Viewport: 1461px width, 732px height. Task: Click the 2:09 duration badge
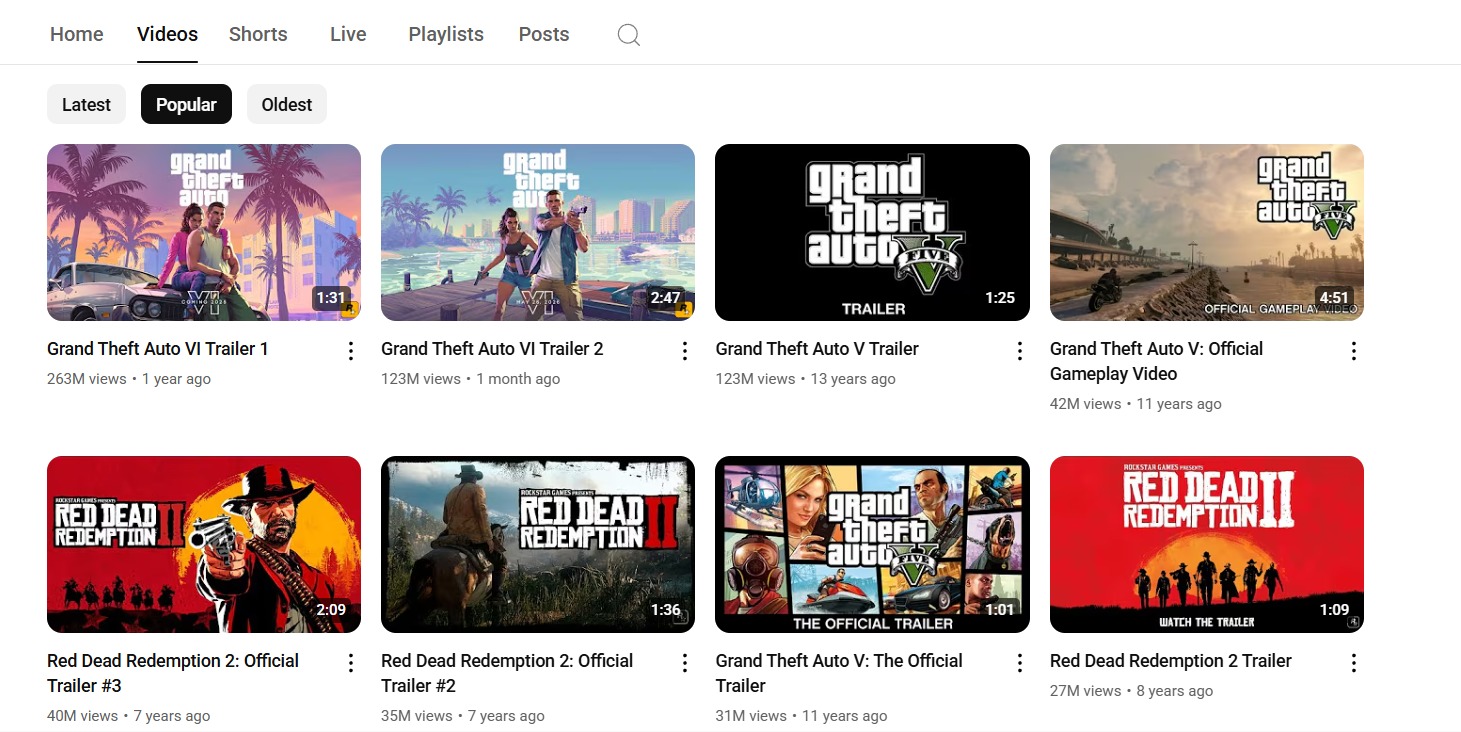click(x=331, y=610)
